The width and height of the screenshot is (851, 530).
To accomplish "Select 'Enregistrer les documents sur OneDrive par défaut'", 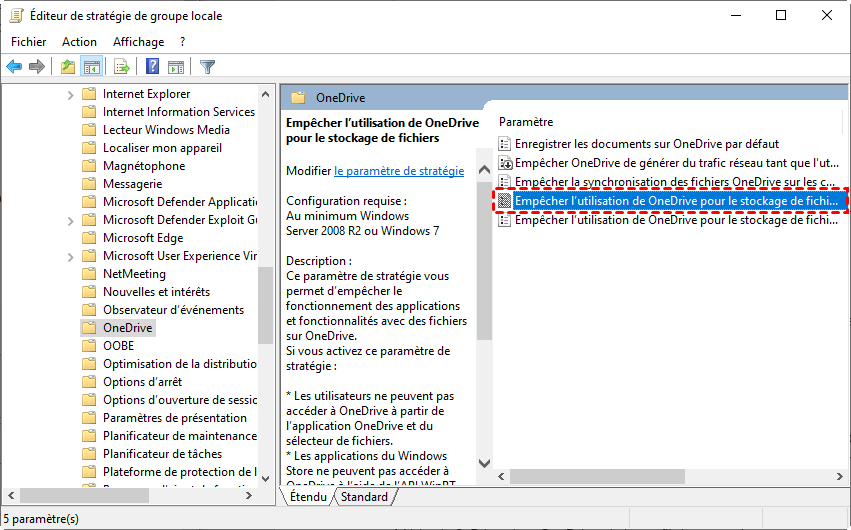I will pos(647,144).
